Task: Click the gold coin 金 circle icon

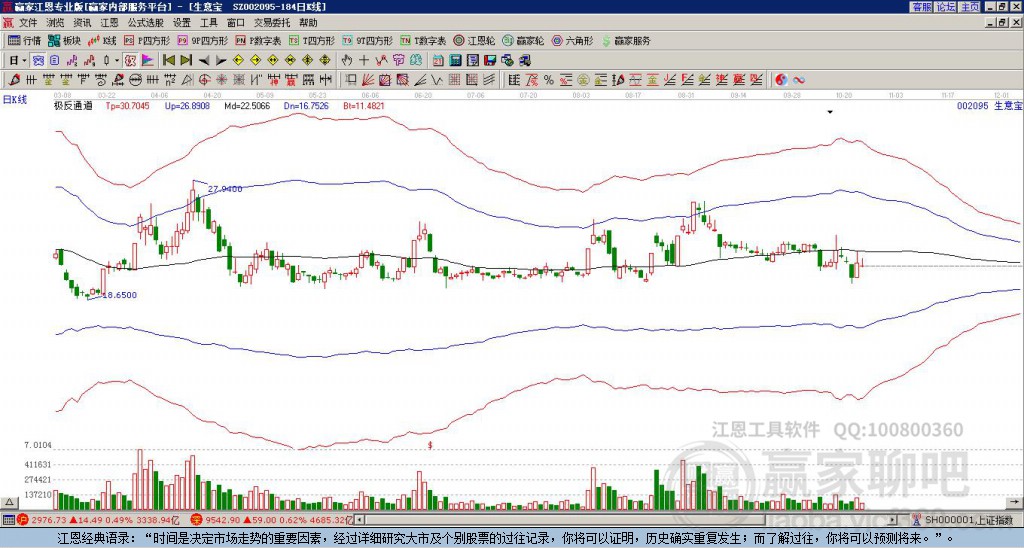Action: click(582, 80)
